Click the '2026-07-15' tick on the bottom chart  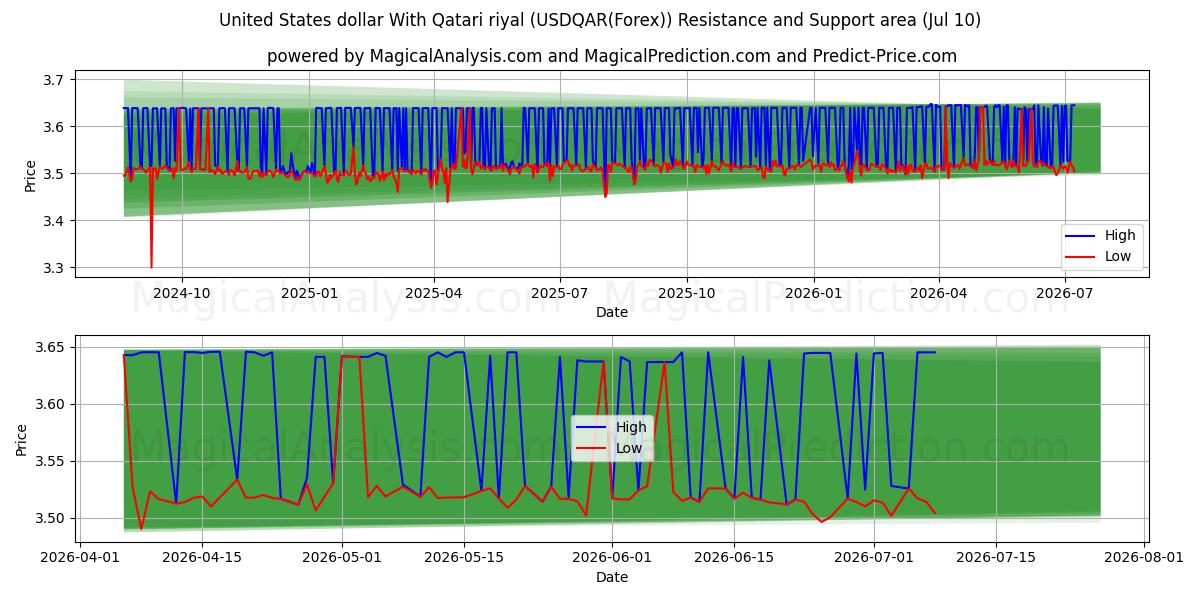[996, 557]
